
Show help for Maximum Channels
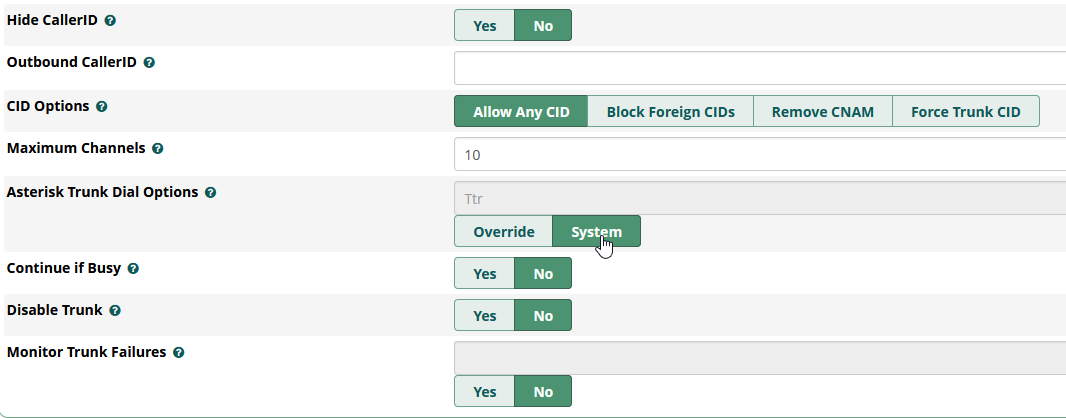point(158,148)
